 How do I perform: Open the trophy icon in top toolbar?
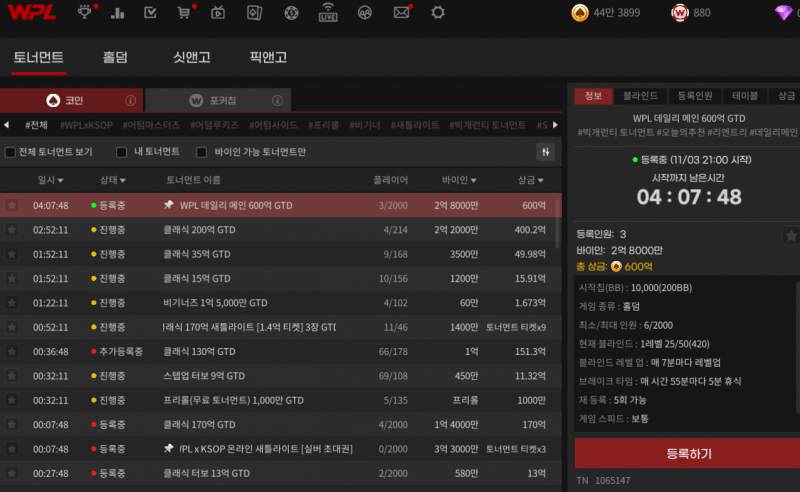86,13
